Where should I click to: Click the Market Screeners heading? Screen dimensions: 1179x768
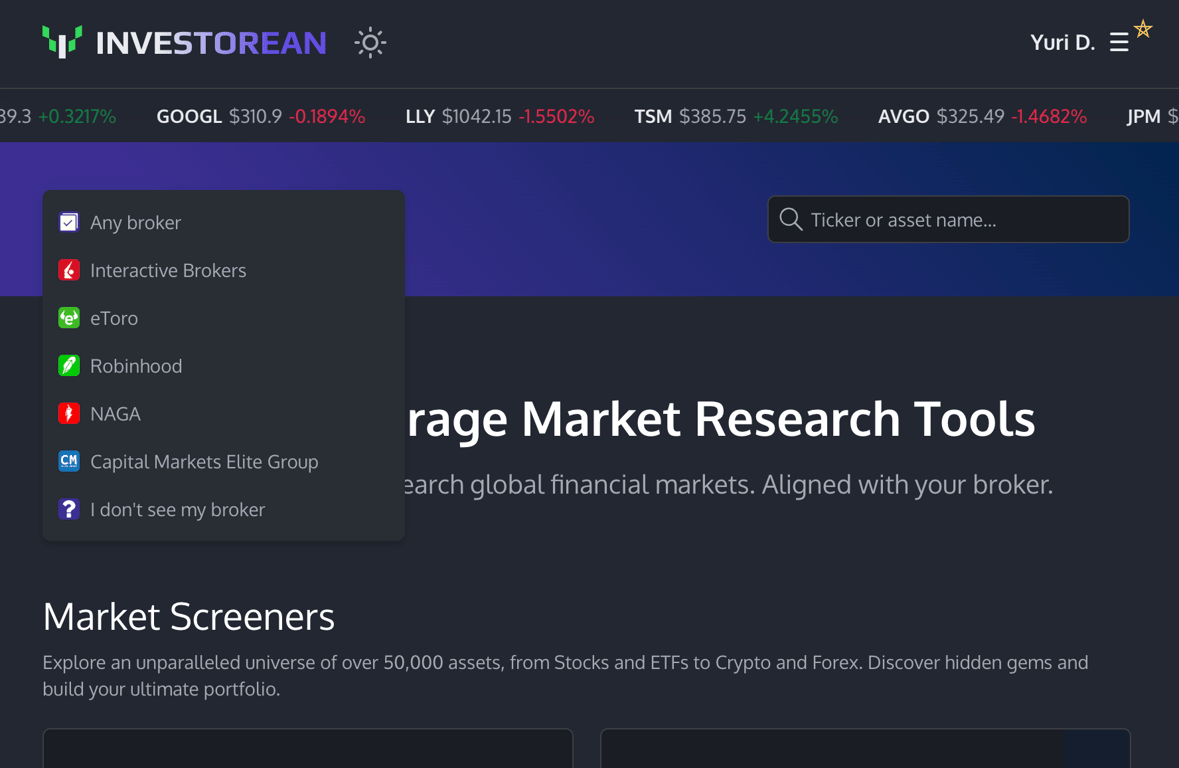click(x=189, y=617)
